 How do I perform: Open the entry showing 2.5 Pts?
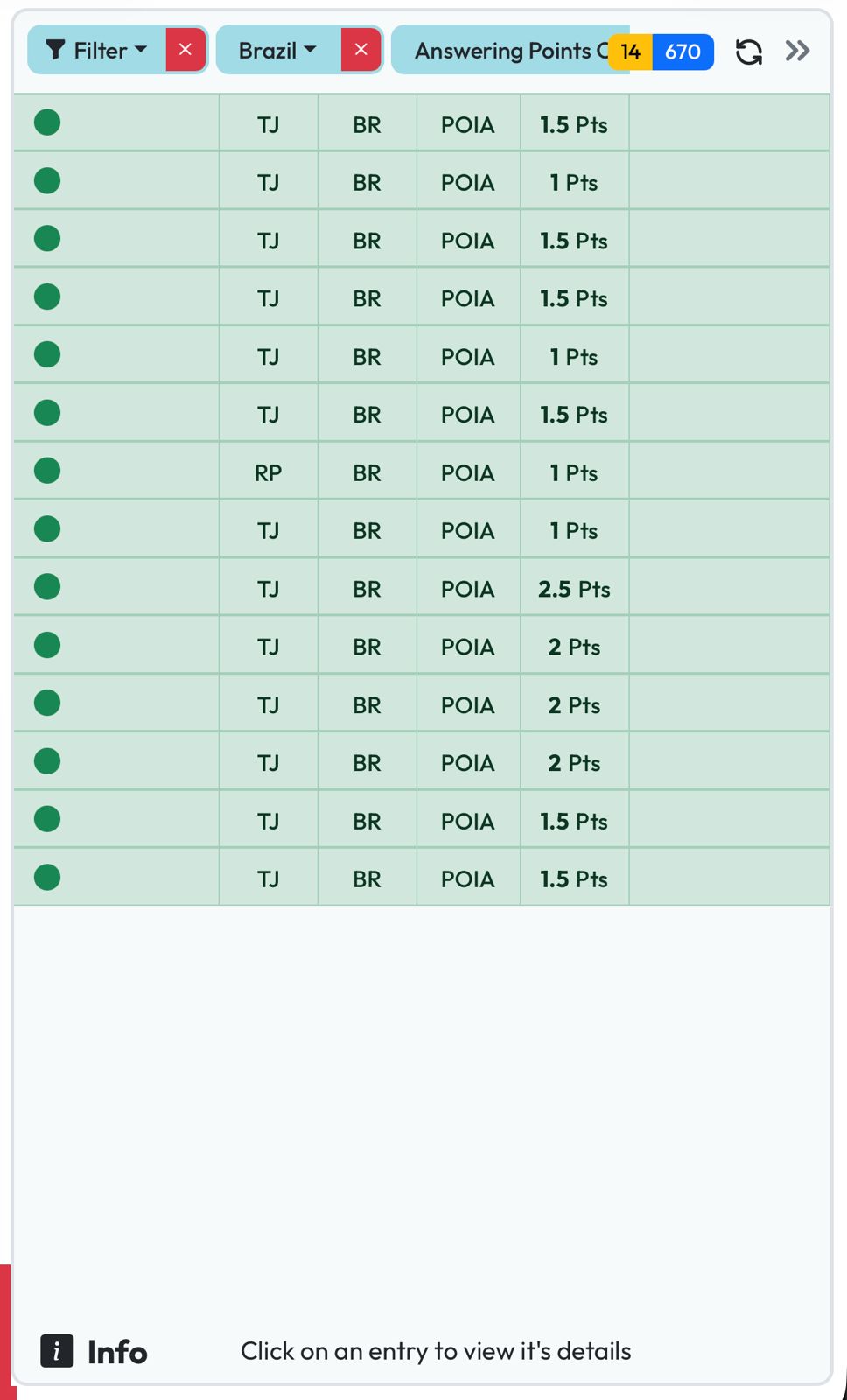tap(574, 589)
